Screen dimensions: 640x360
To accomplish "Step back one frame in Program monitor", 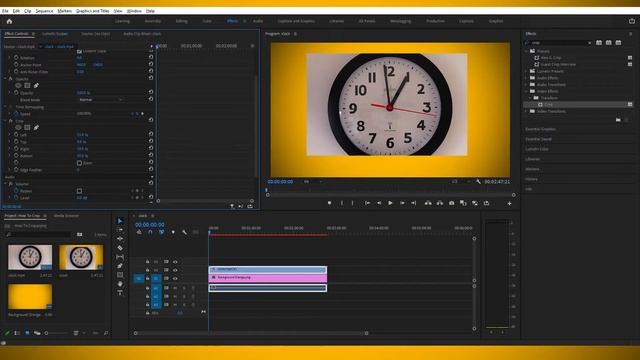I will coord(379,203).
